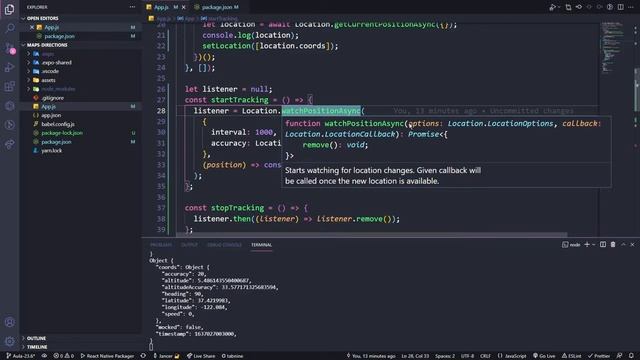Split the editor to the right
The image size is (640, 360).
620,7
